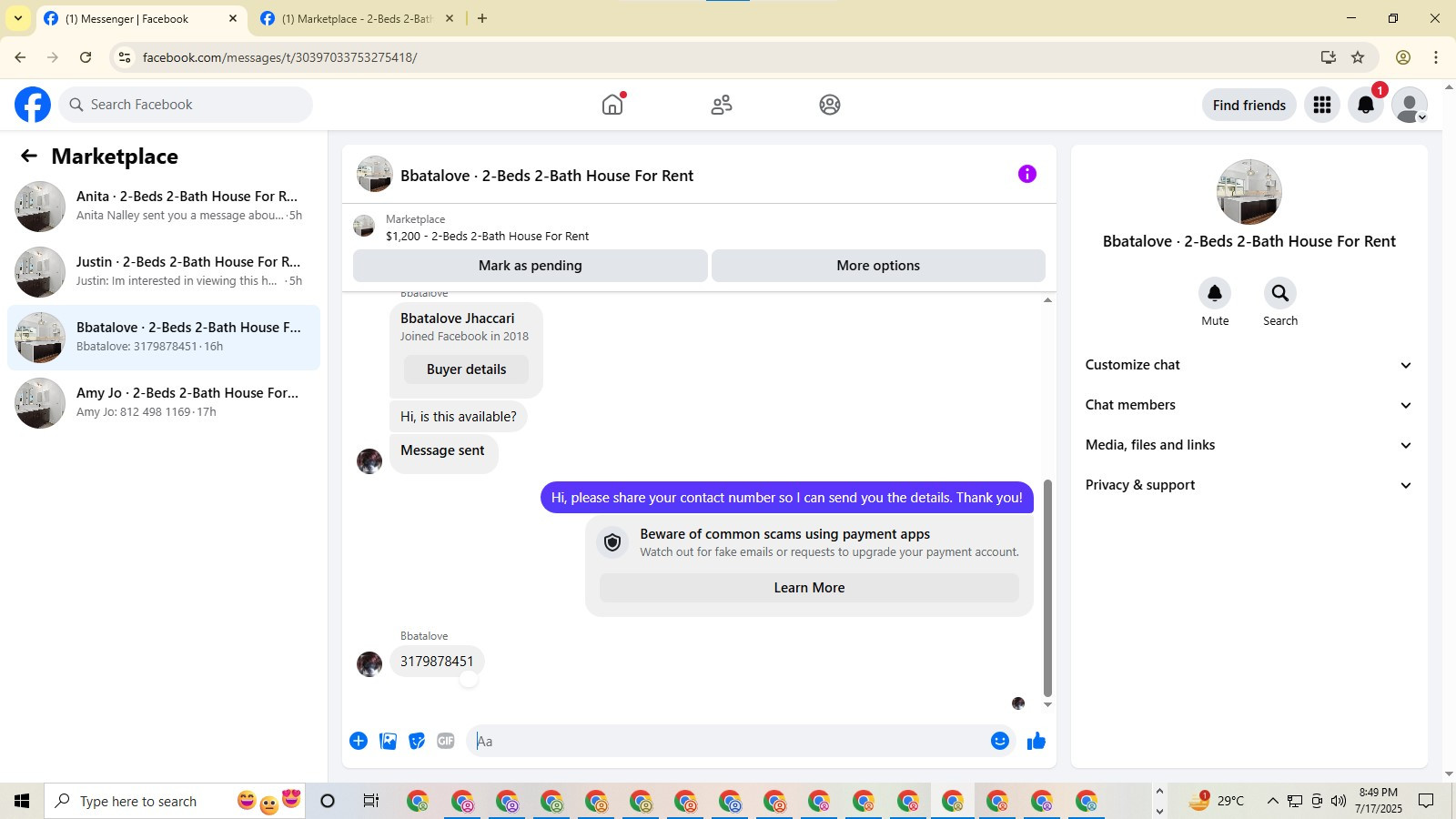
Task: Open a new browser tab
Action: click(482, 18)
